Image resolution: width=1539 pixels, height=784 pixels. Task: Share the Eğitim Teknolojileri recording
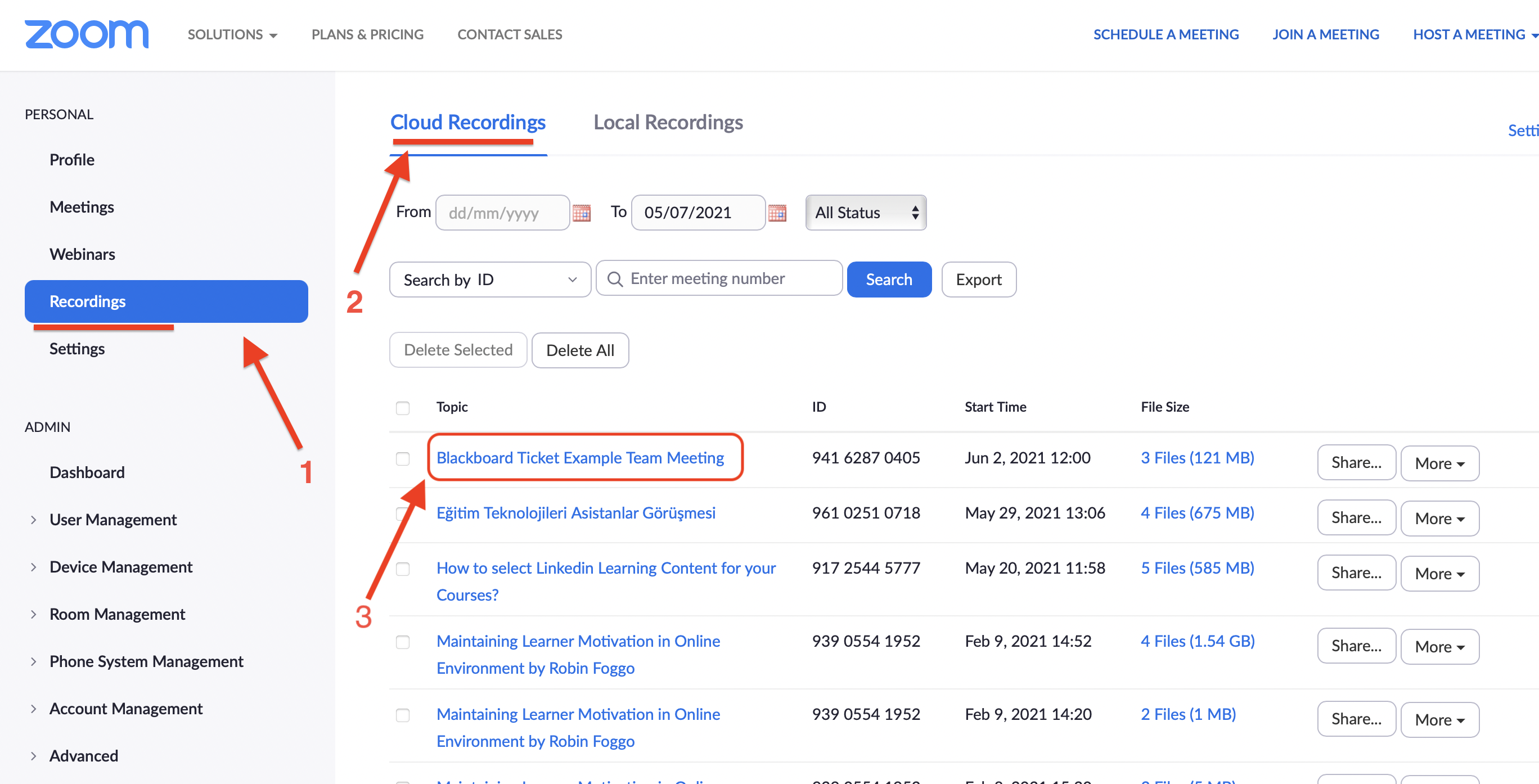(x=1356, y=517)
